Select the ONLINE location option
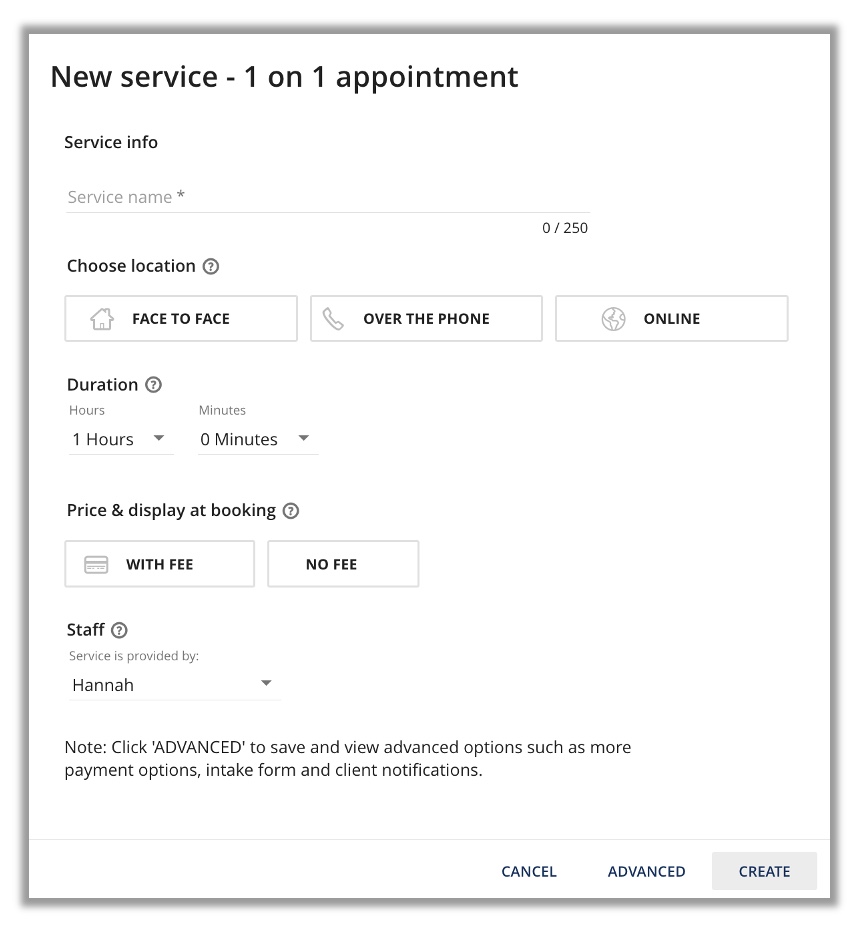This screenshot has height=936, width=862. point(671,318)
